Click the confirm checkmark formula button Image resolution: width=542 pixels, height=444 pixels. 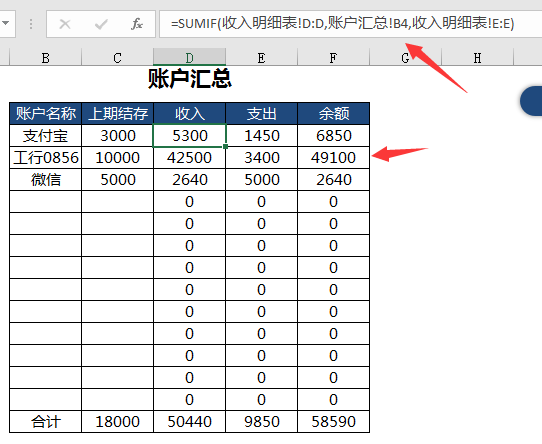tap(101, 24)
